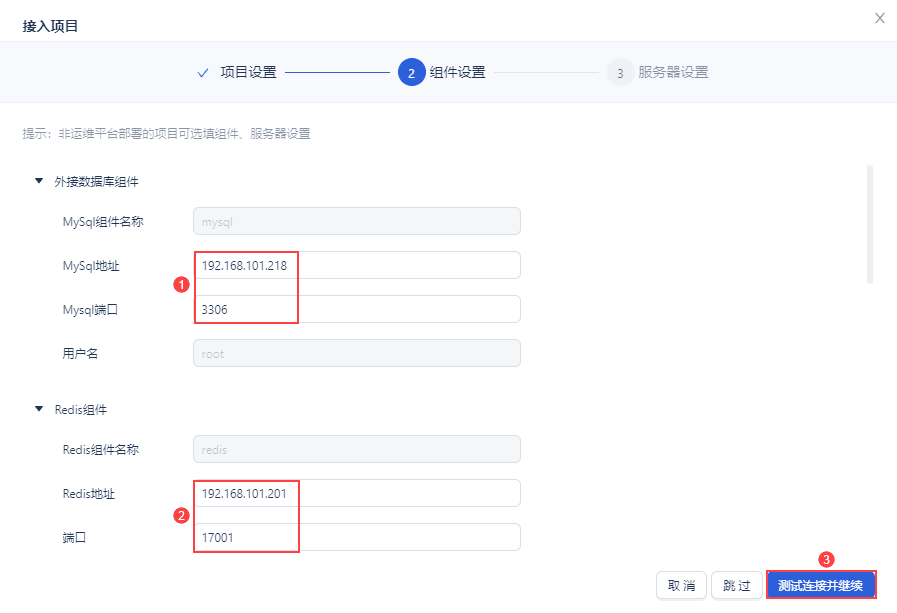The image size is (897, 613).
Task: Close the 接入项目 dialog
Action: (880, 18)
